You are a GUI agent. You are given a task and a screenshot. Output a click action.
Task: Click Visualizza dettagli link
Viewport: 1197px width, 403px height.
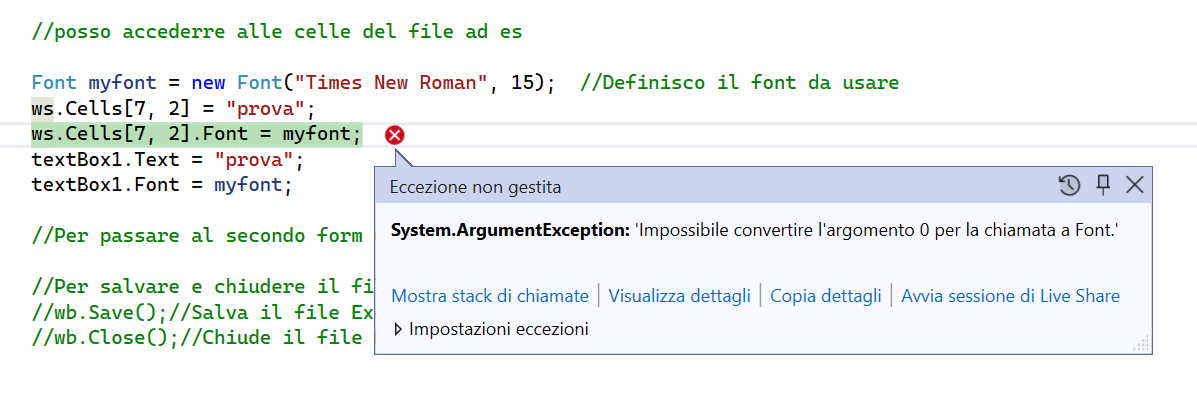(x=679, y=296)
